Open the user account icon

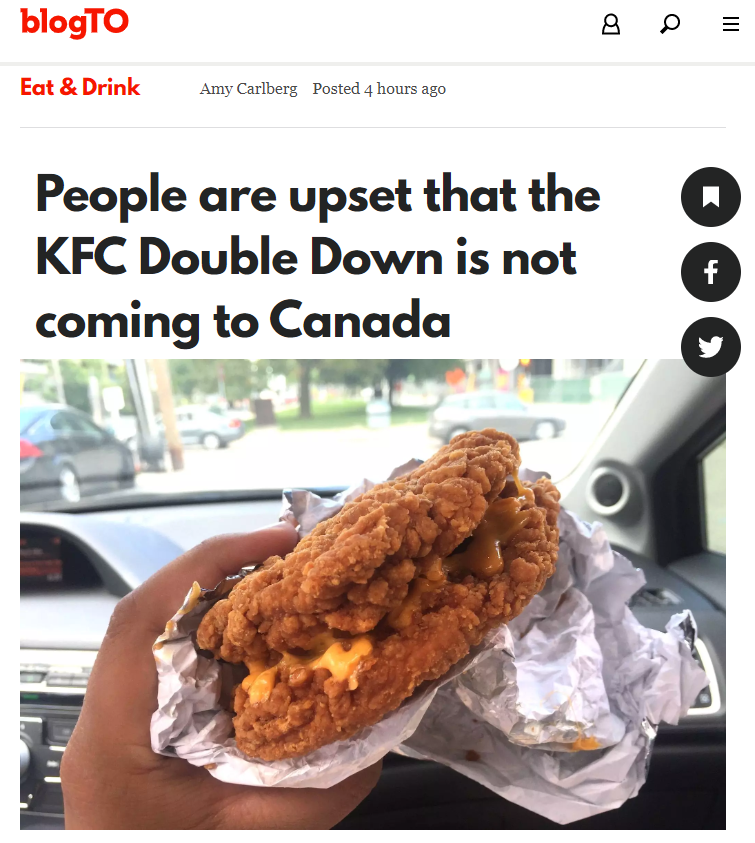coord(610,24)
